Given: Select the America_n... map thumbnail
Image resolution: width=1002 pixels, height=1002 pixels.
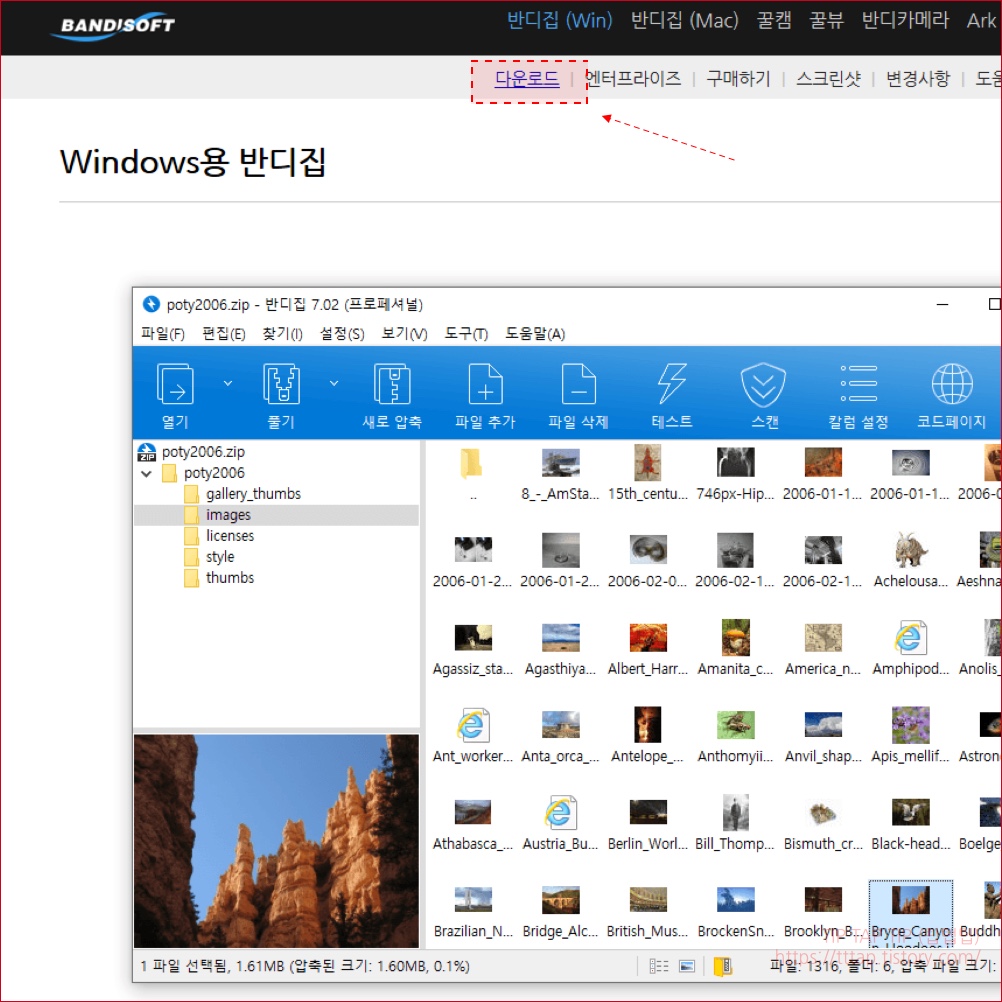Looking at the screenshot, I should (823, 638).
